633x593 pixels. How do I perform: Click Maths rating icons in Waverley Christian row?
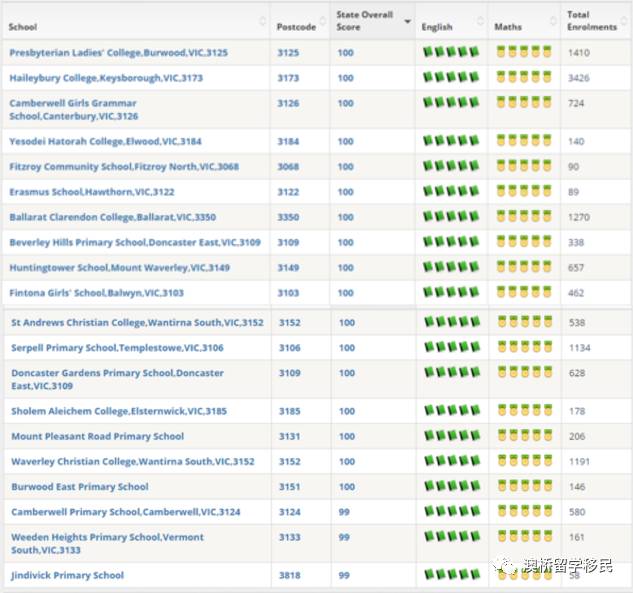(525, 461)
